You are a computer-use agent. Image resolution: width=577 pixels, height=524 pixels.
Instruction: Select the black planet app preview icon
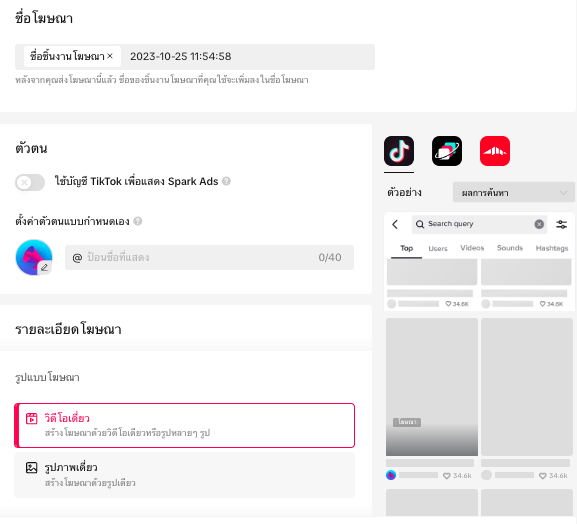click(447, 151)
